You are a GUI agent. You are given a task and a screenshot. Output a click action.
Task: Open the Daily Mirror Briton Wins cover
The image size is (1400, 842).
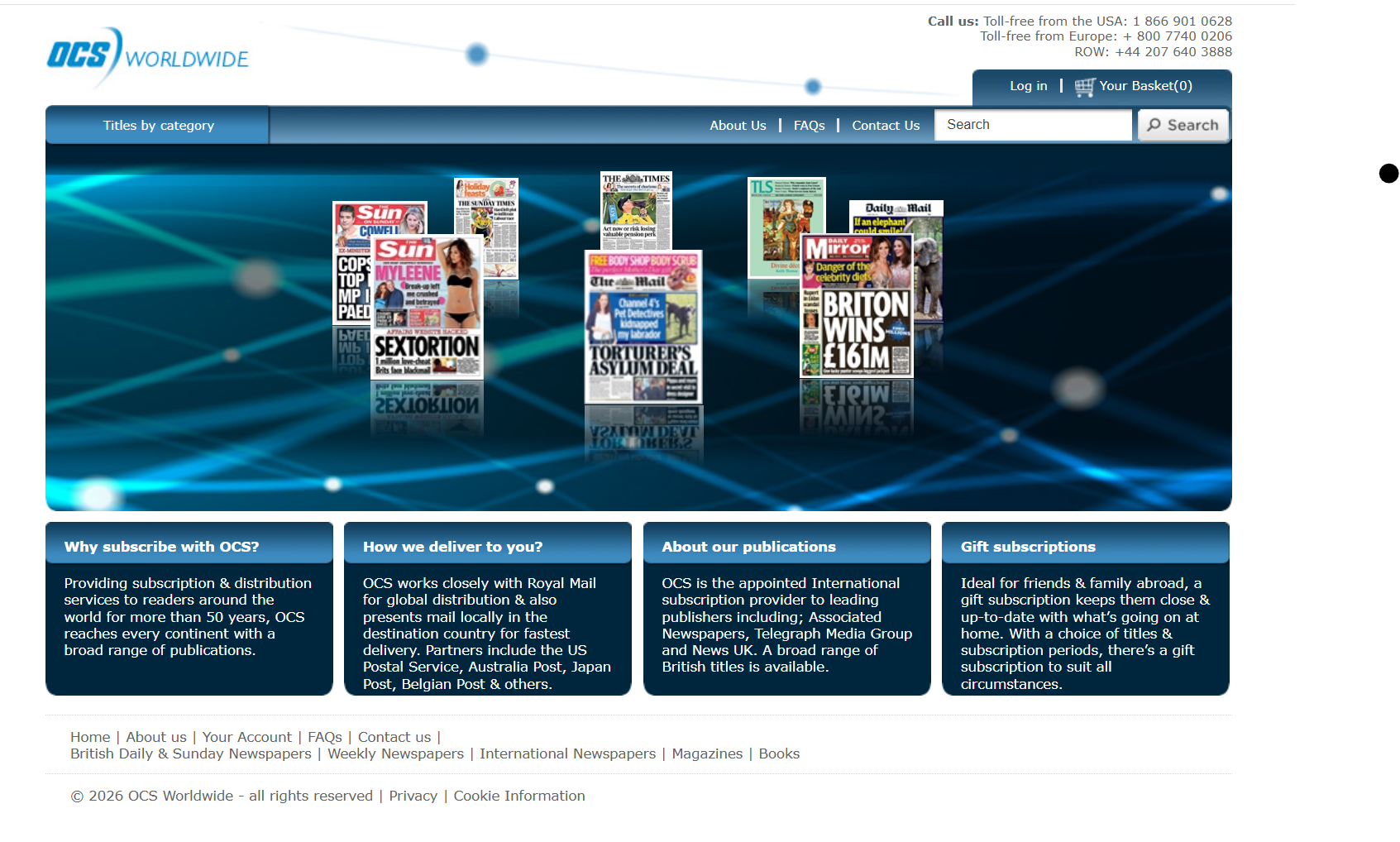pyautogui.click(x=856, y=305)
